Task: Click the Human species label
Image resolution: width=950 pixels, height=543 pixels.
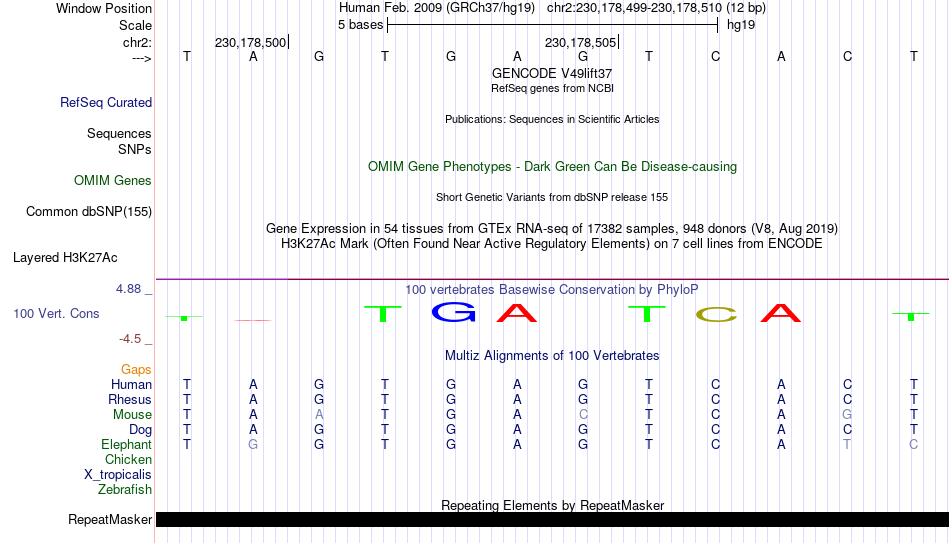Action: click(x=131, y=385)
